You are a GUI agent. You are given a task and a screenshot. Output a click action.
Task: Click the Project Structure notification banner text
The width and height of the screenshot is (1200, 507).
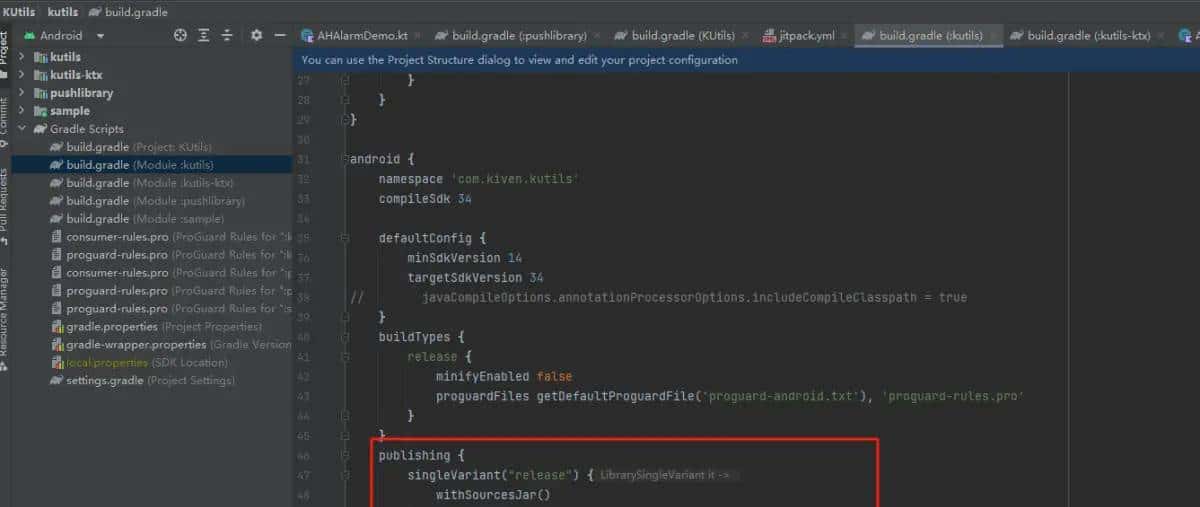[519, 60]
